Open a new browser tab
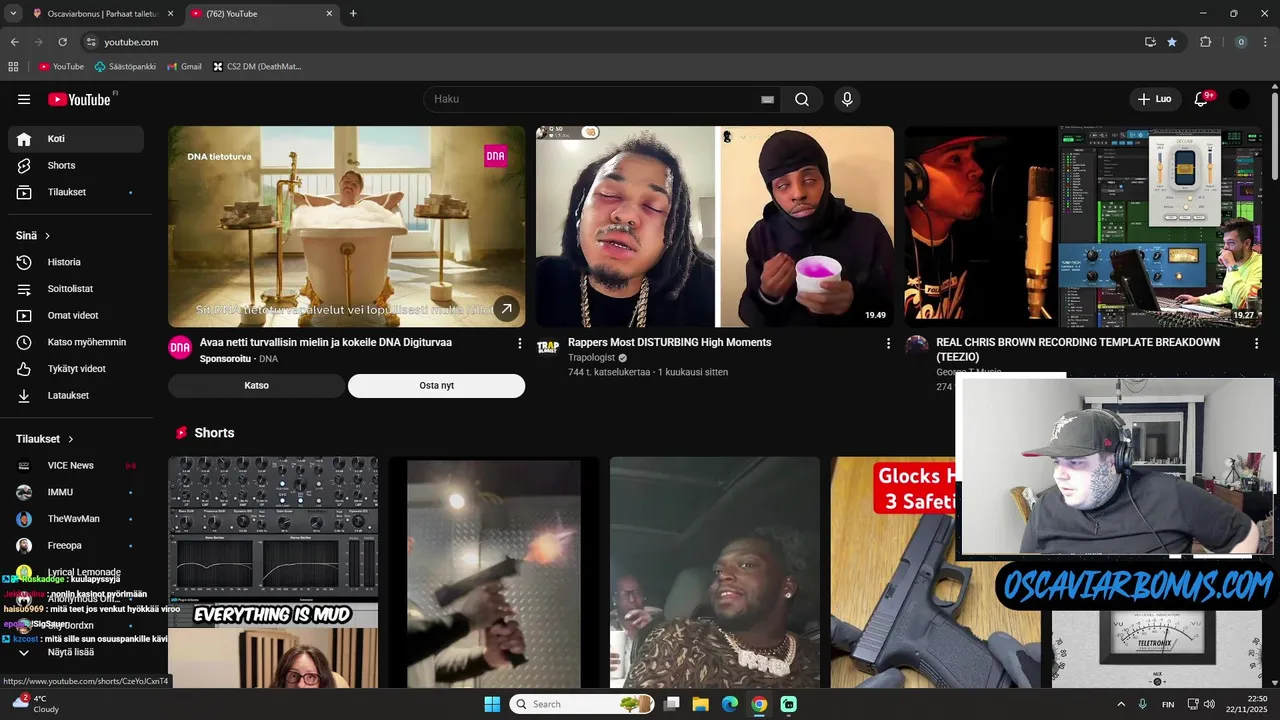Screen dimensions: 1280x720 coord(353,13)
